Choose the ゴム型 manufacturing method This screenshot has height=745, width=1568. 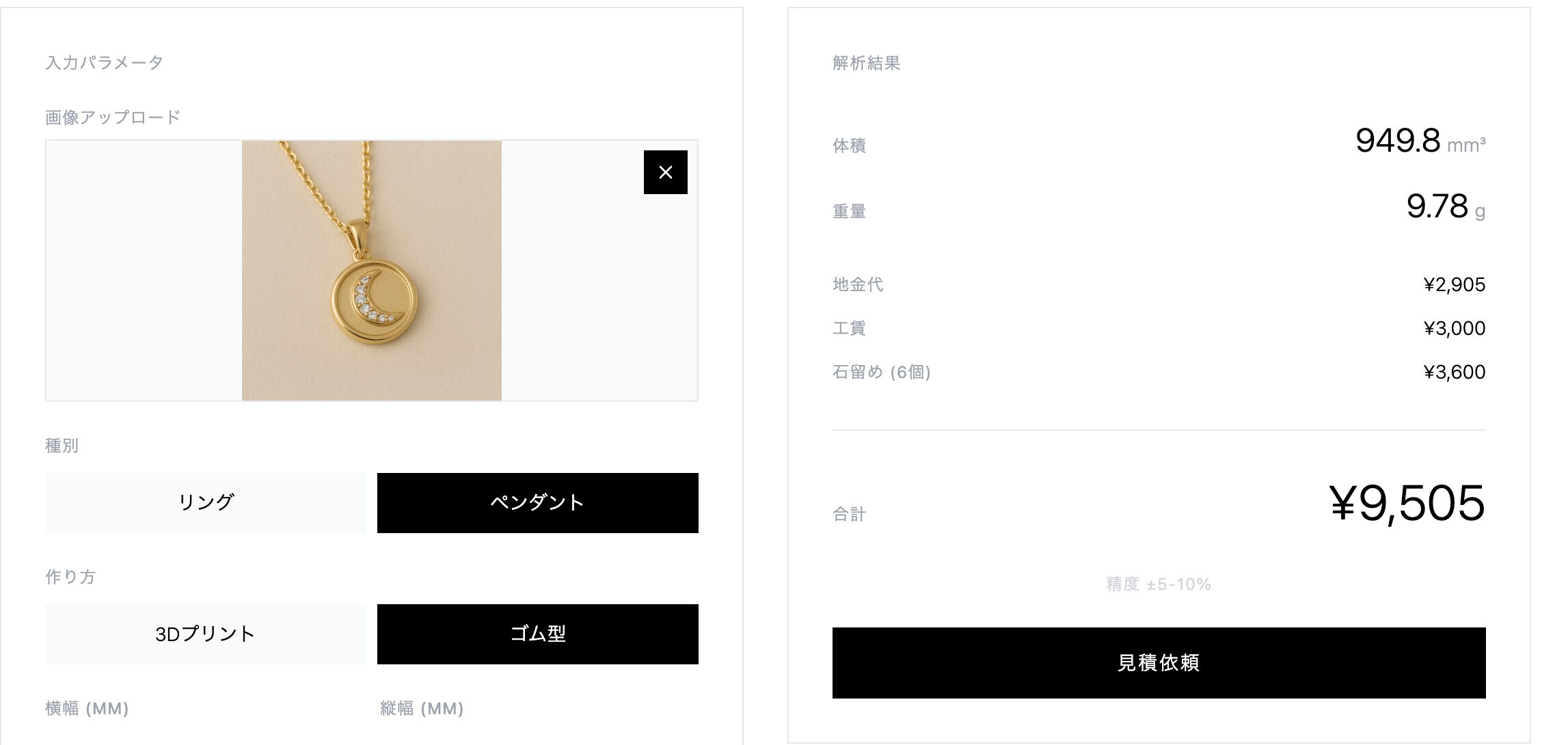click(538, 634)
